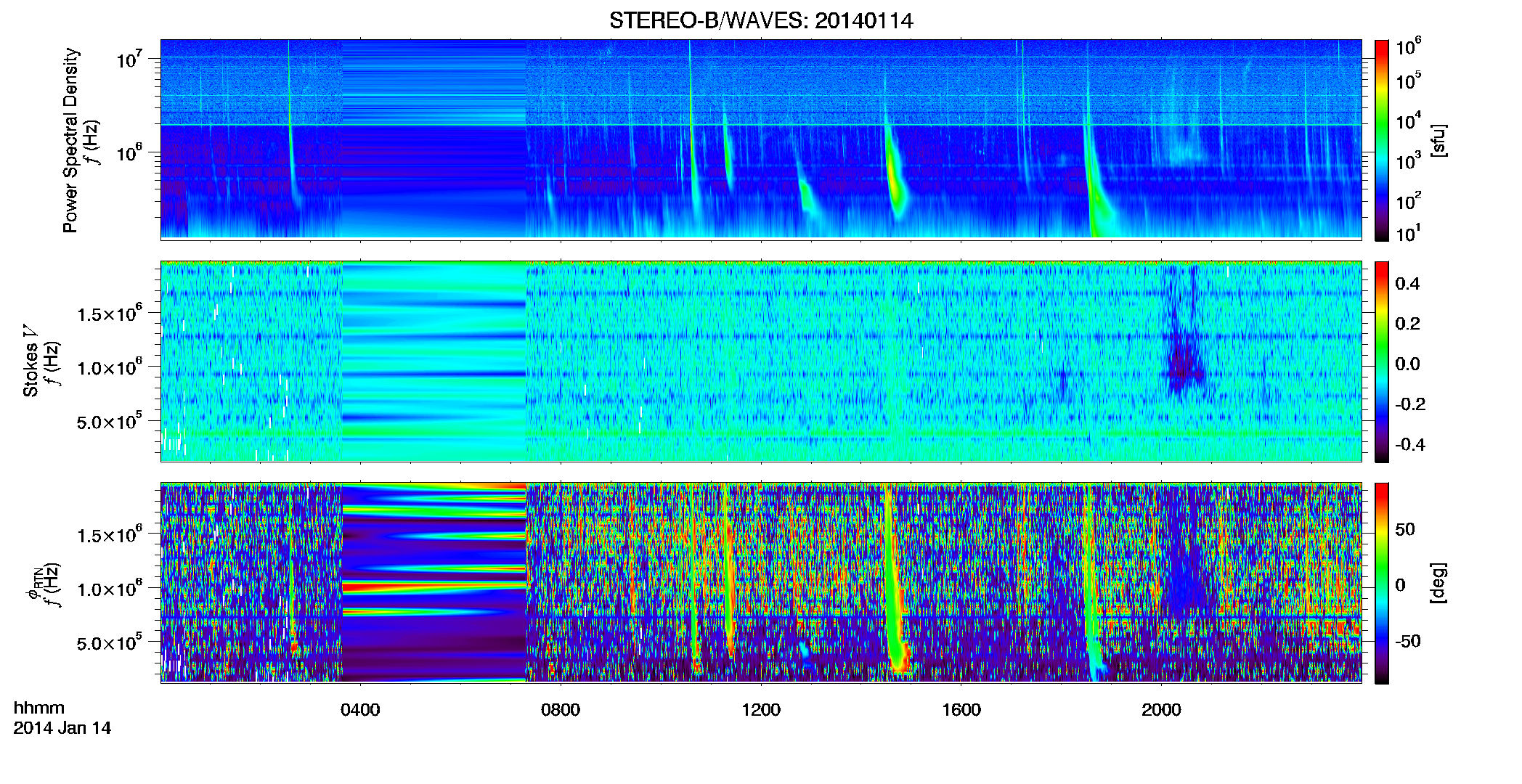Click the 0800 time tick label
The image size is (1522, 784).
[561, 709]
